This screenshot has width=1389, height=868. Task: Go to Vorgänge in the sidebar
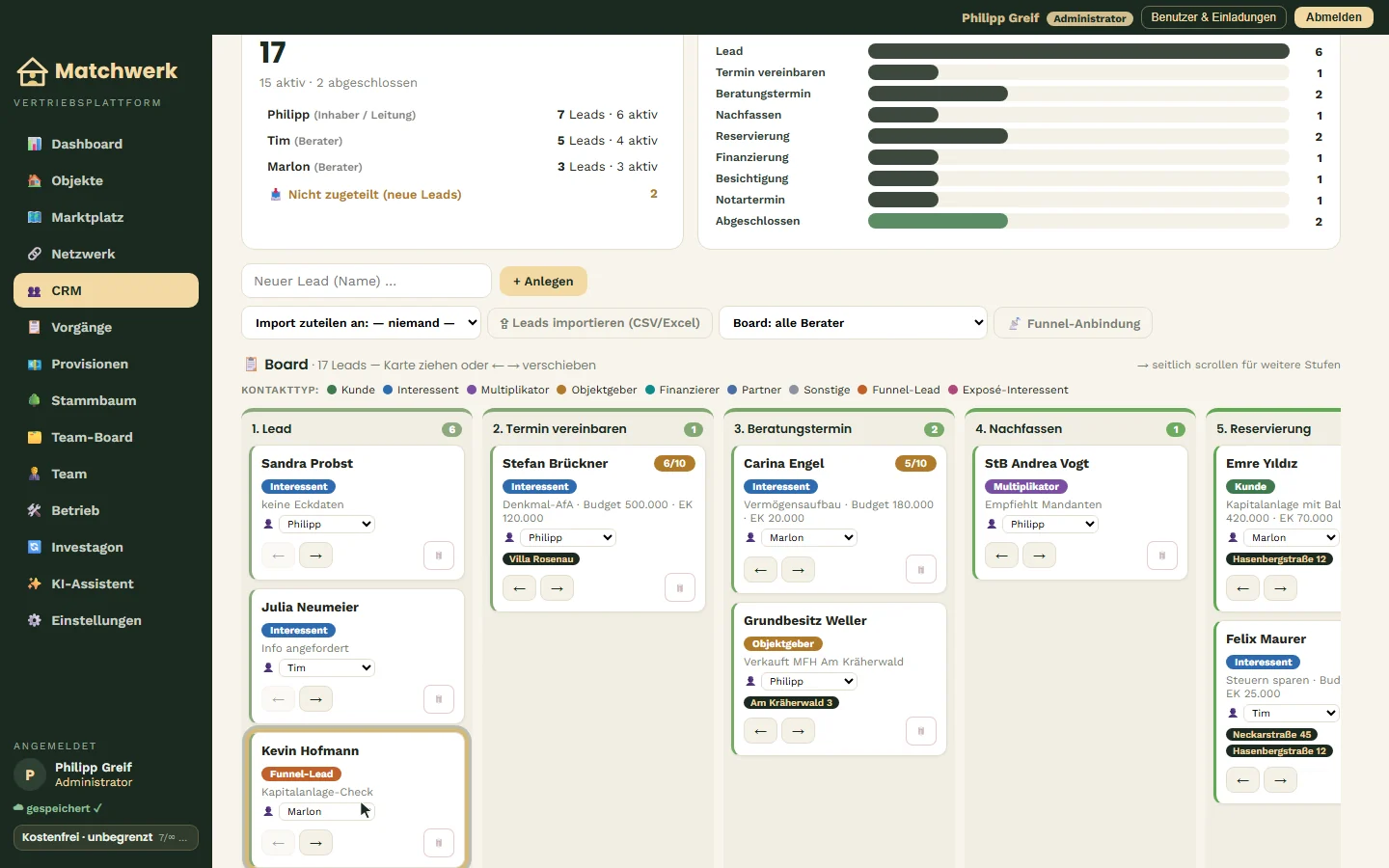[106, 327]
